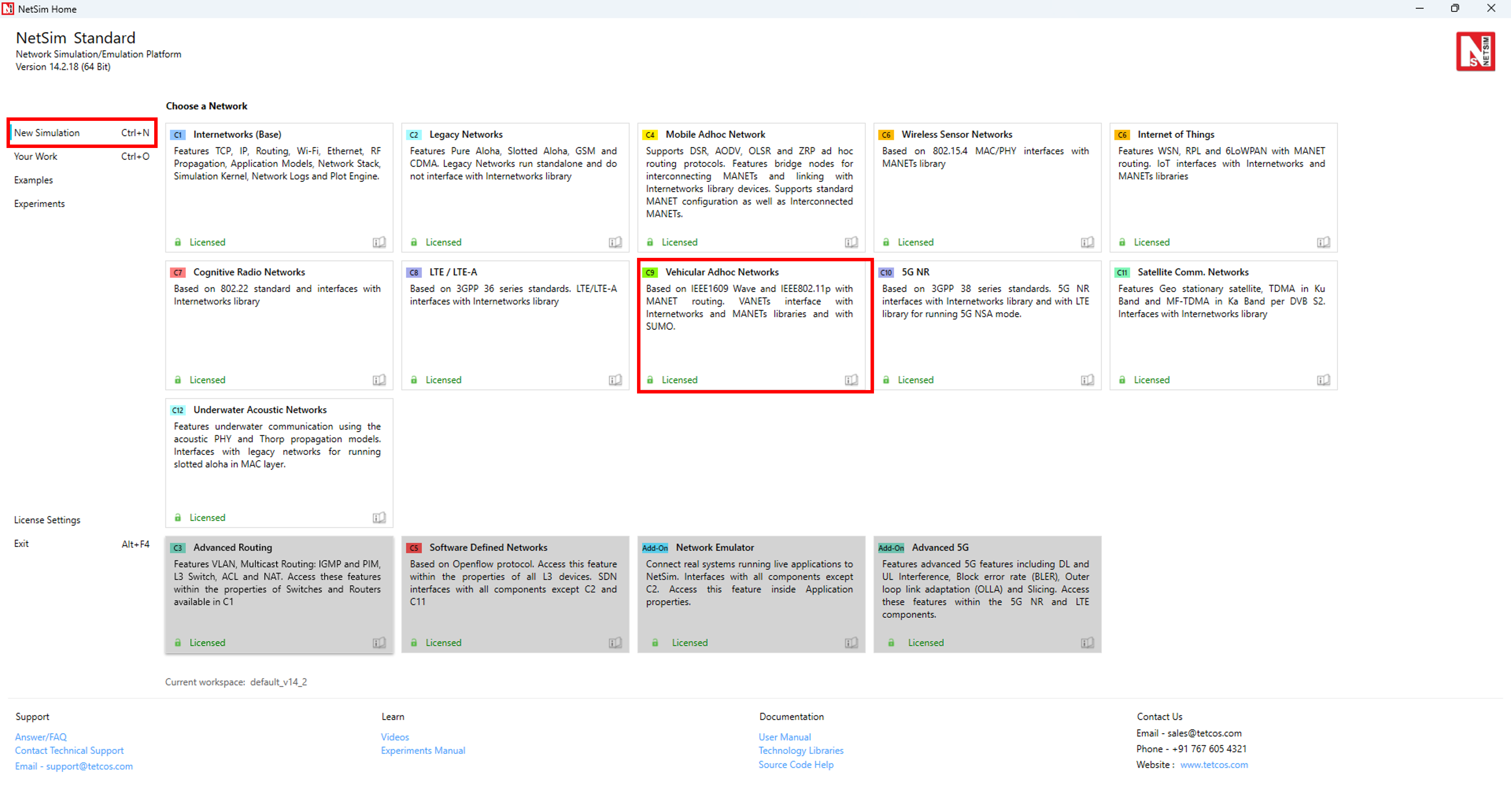The height and width of the screenshot is (812, 1511).
Task: Open the User Manual documentation link
Action: [784, 737]
